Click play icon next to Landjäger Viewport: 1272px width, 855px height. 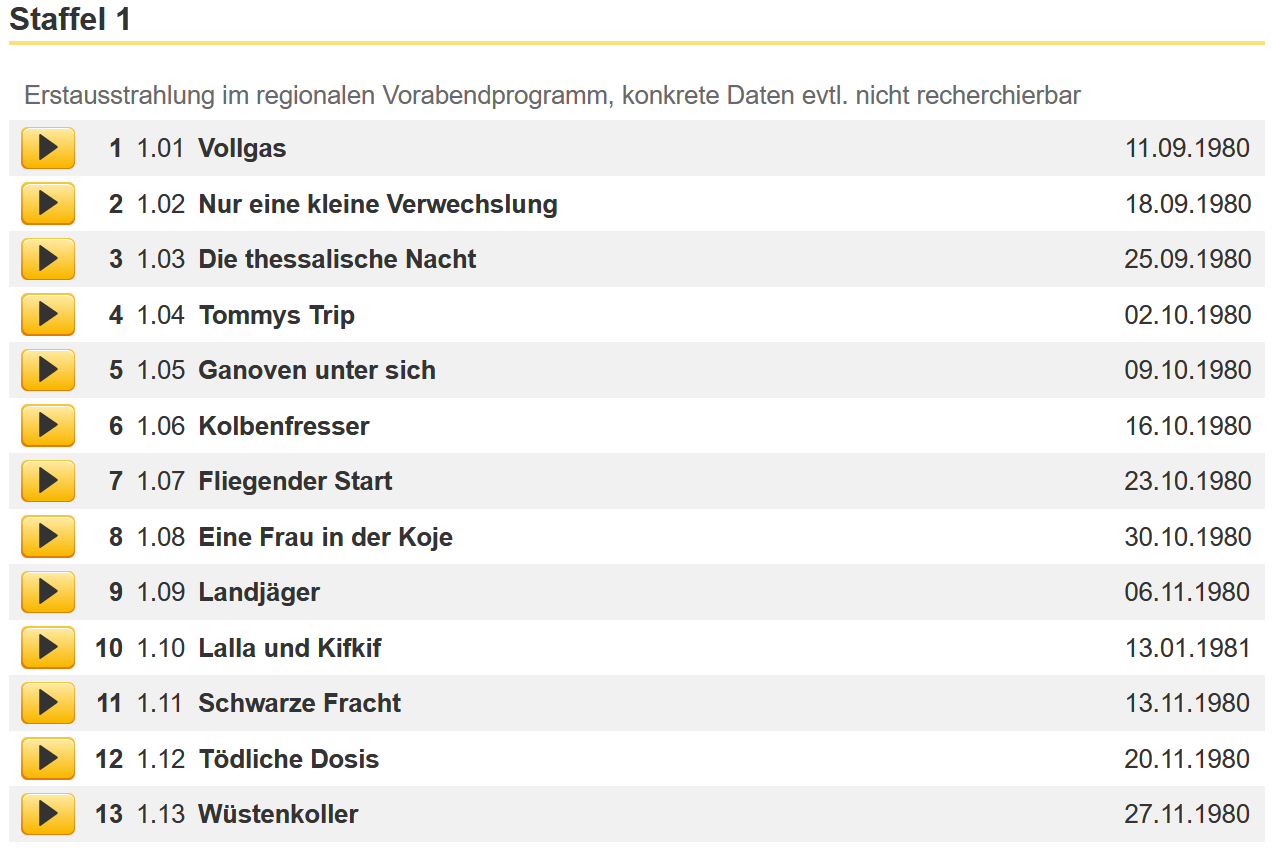[48, 592]
